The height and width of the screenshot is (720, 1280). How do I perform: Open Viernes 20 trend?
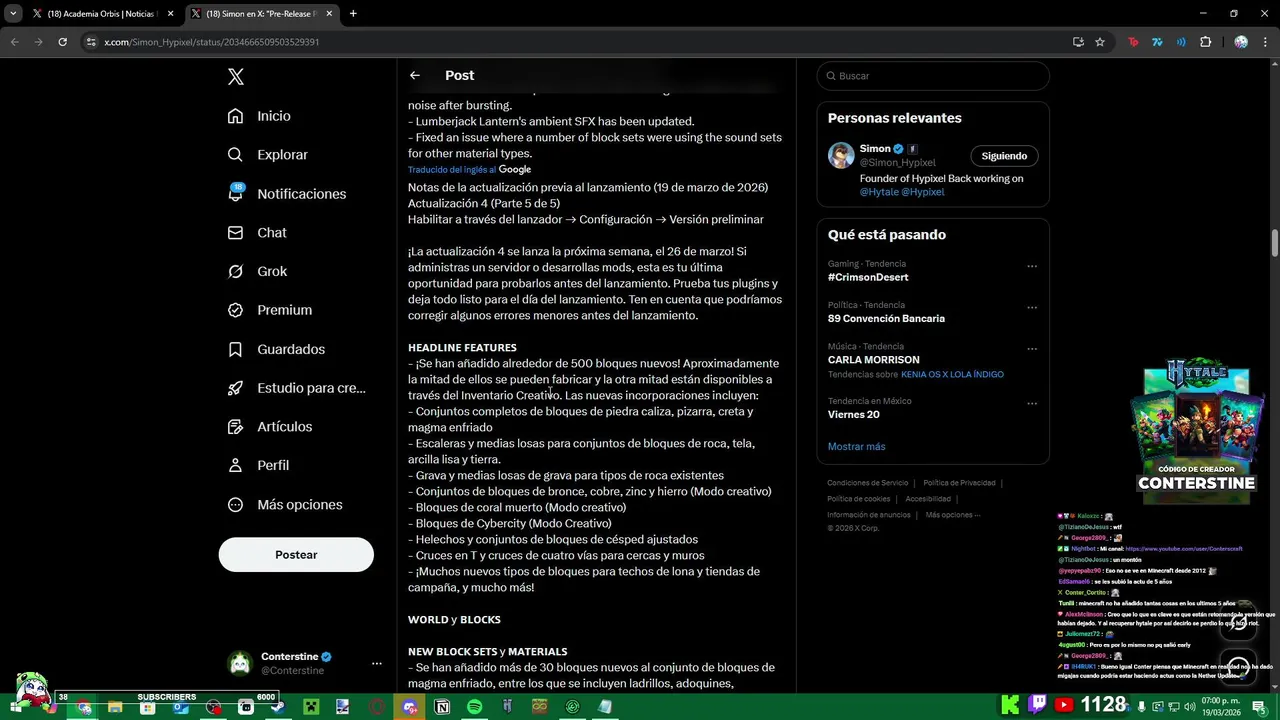click(854, 415)
